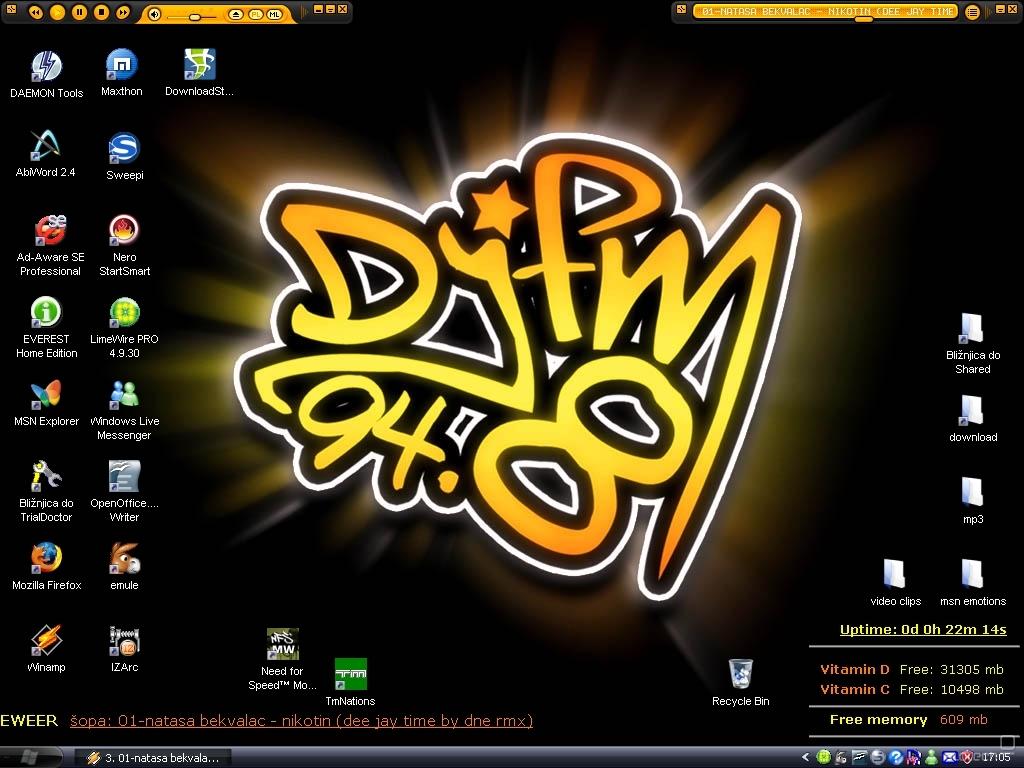The image size is (1024, 768).
Task: Click the Vitamin C free space row
Action: coord(912,690)
